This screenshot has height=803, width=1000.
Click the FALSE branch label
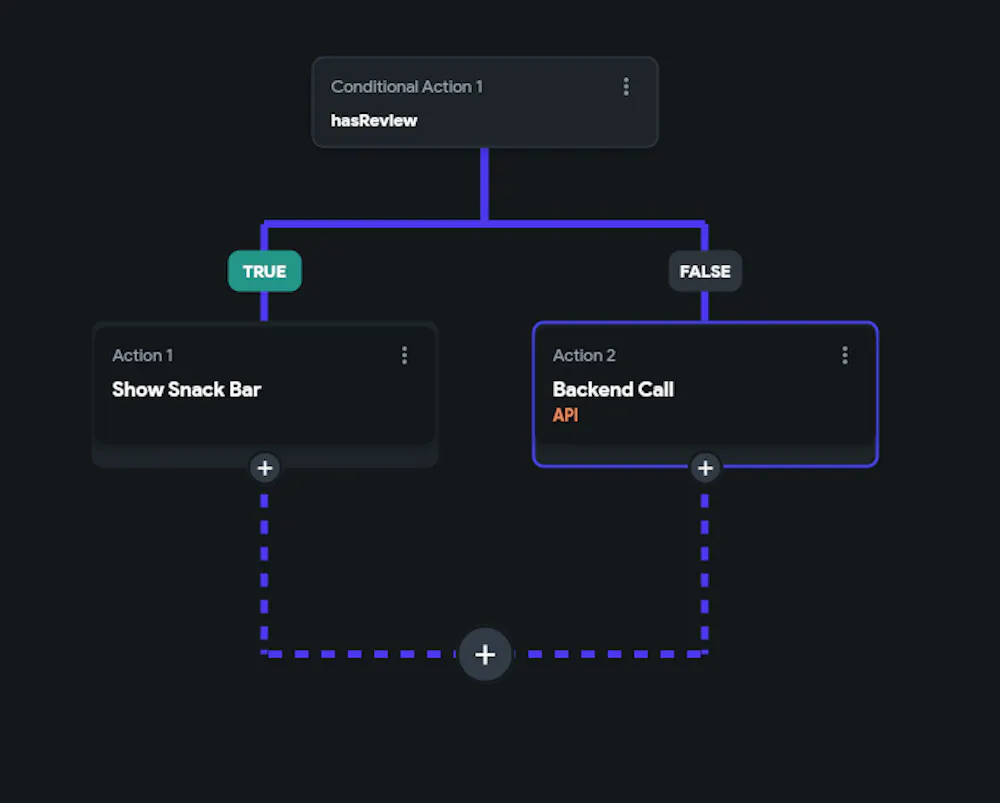(x=705, y=271)
